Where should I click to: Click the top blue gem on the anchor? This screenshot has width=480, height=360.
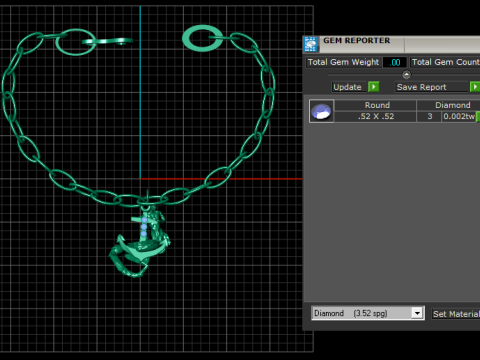[x=144, y=220]
